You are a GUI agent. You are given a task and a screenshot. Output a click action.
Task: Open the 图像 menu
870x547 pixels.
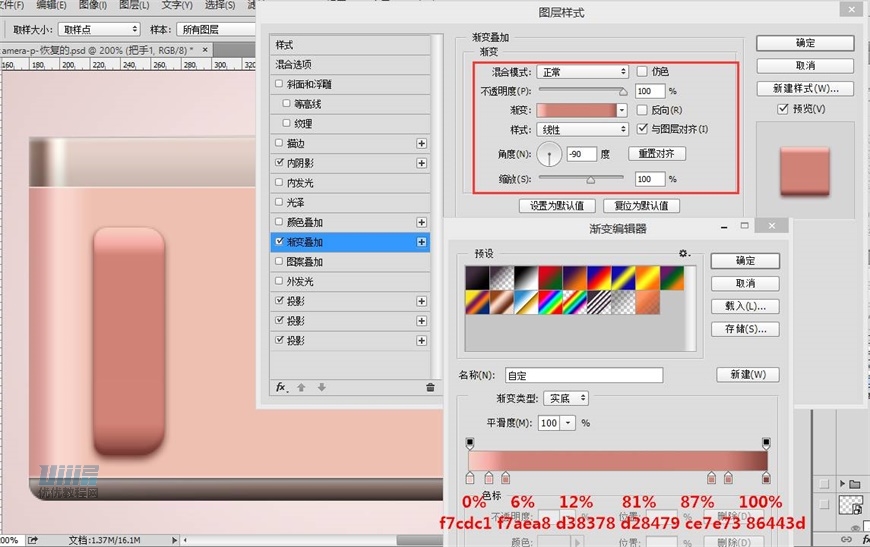pos(93,5)
